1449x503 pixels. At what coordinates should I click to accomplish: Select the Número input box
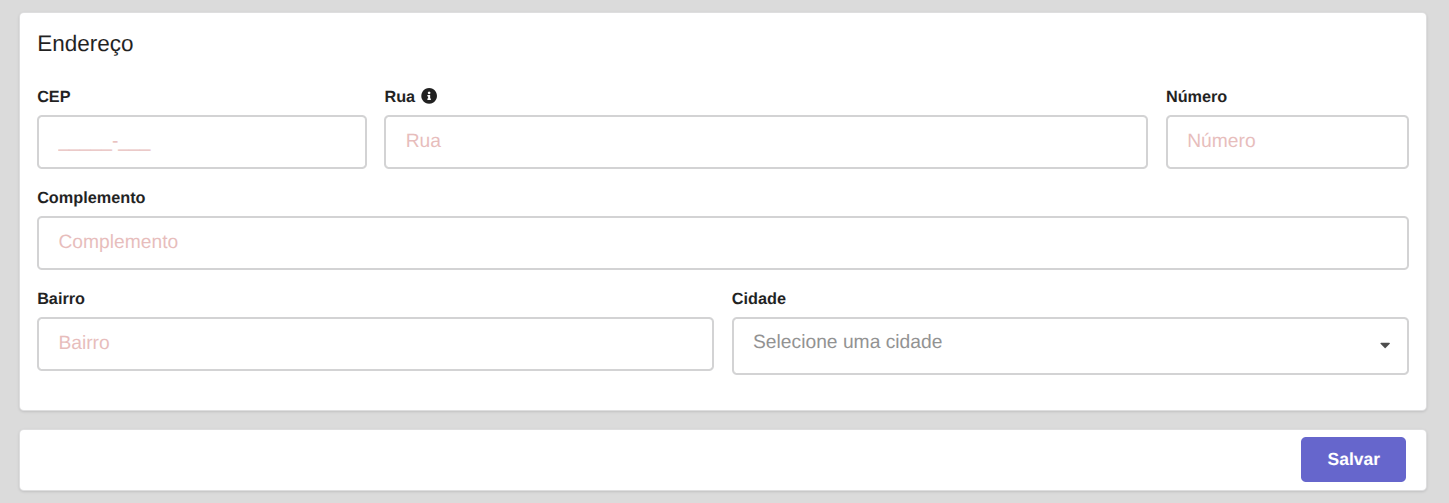(1287, 142)
